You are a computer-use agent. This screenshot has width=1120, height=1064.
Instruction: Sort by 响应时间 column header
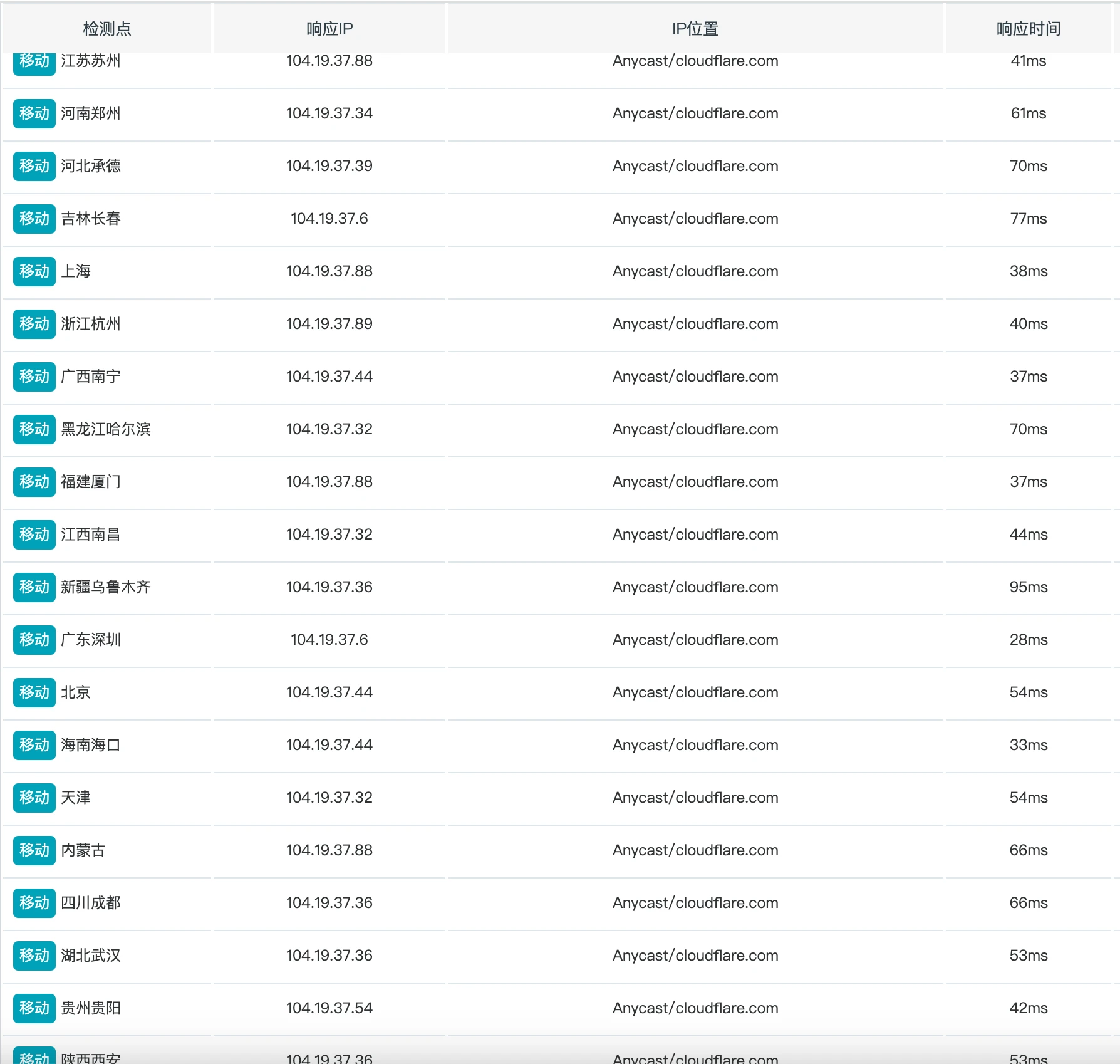coord(1028,29)
